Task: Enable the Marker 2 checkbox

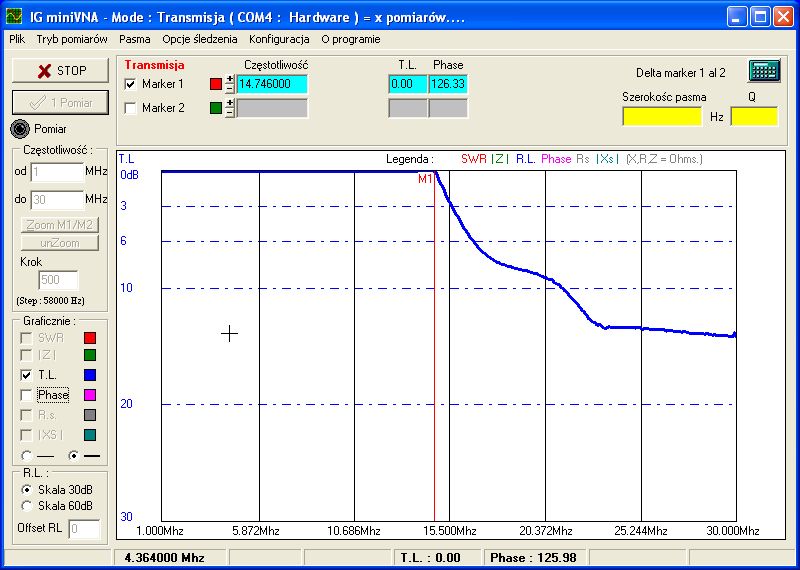Action: [x=131, y=108]
